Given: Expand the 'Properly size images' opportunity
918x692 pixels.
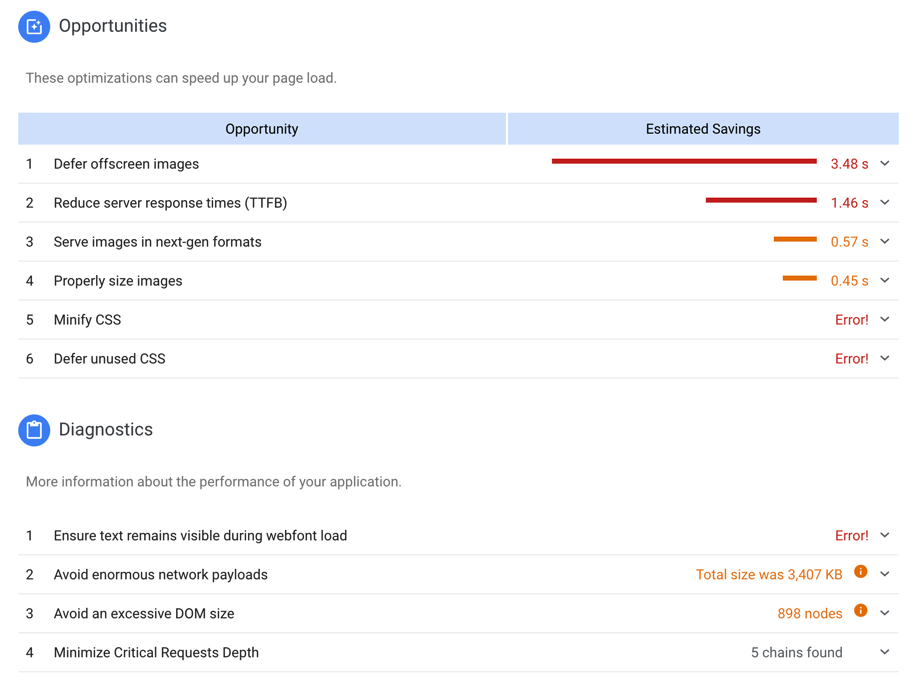Looking at the screenshot, I should 884,280.
